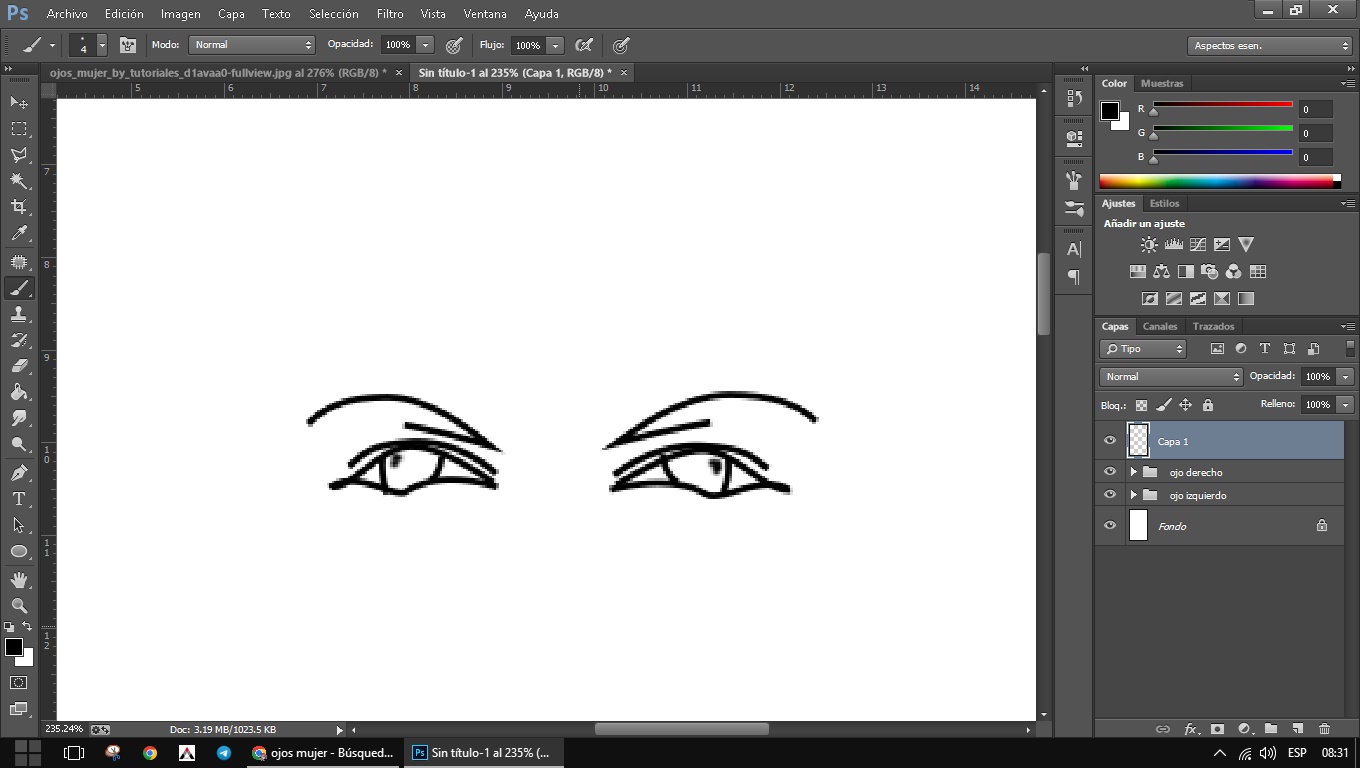Select the Zoom tool
Viewport: 1360px width, 768px height.
pos(19,605)
